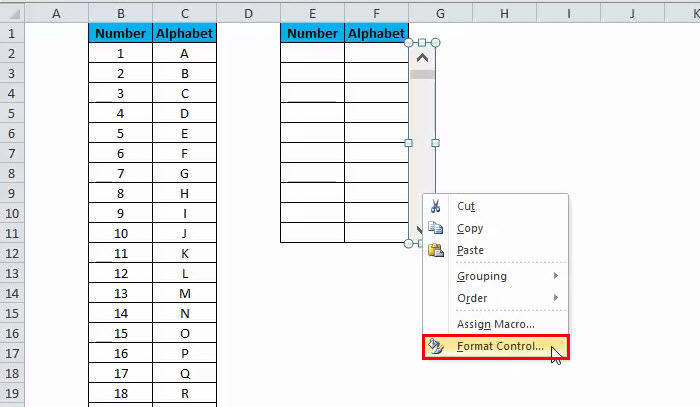Click the Number header in column E
The height and width of the screenshot is (407, 700).
click(312, 33)
